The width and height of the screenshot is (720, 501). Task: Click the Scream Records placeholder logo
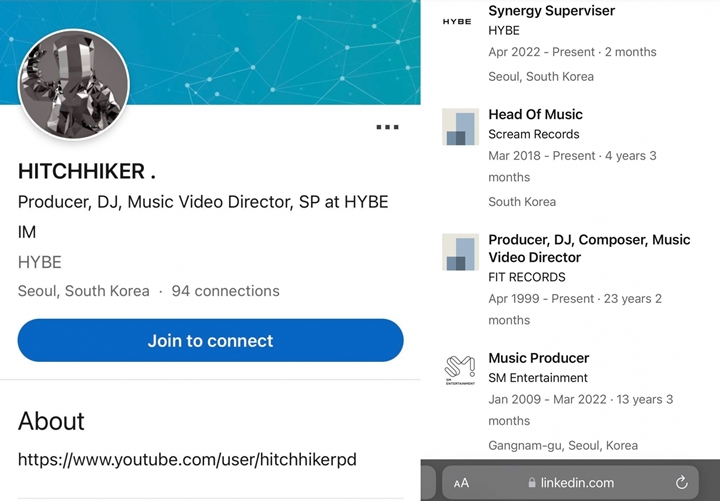(460, 127)
